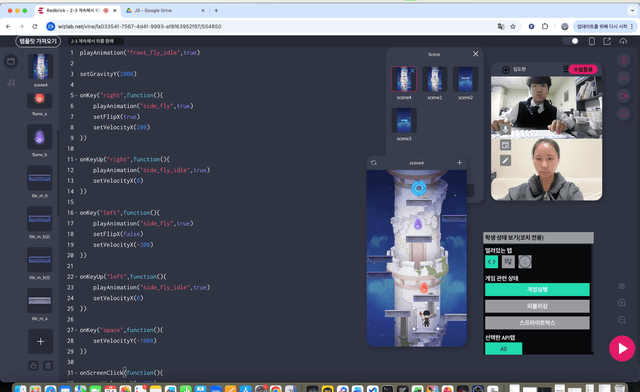The image size is (640, 392).
Task: Open the lightbulb hint icon in the right sidebar
Action: 624,60
